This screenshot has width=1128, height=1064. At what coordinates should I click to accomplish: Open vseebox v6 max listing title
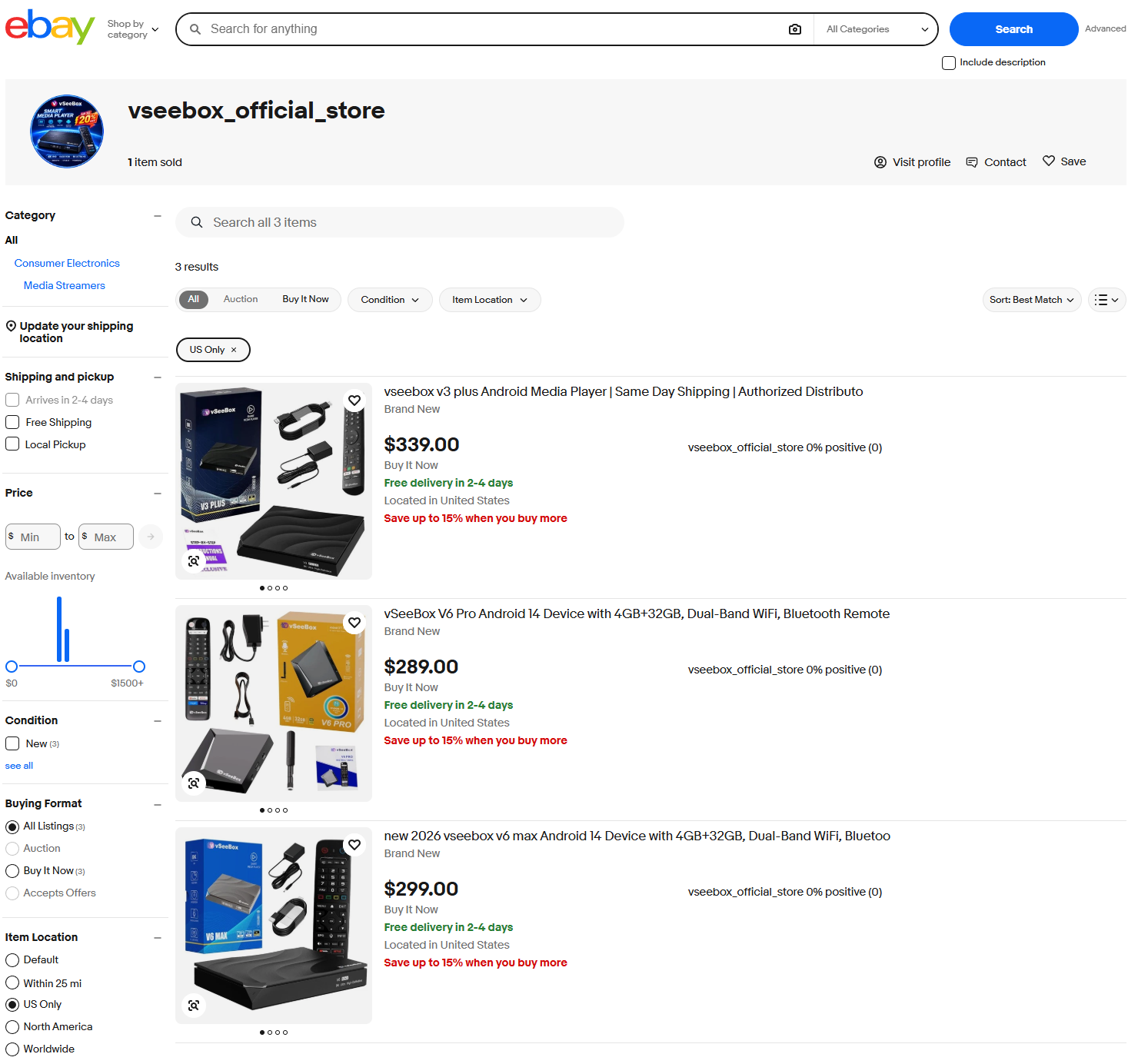[637, 836]
